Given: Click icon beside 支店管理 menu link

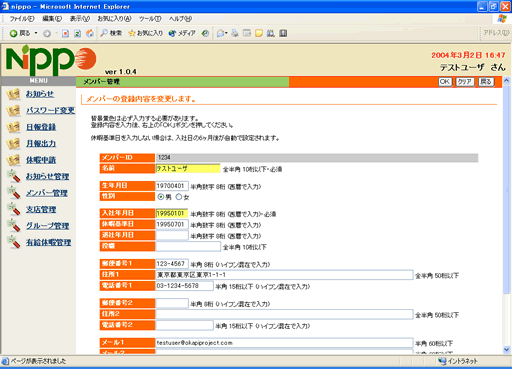Looking at the screenshot, I should click(x=14, y=209).
